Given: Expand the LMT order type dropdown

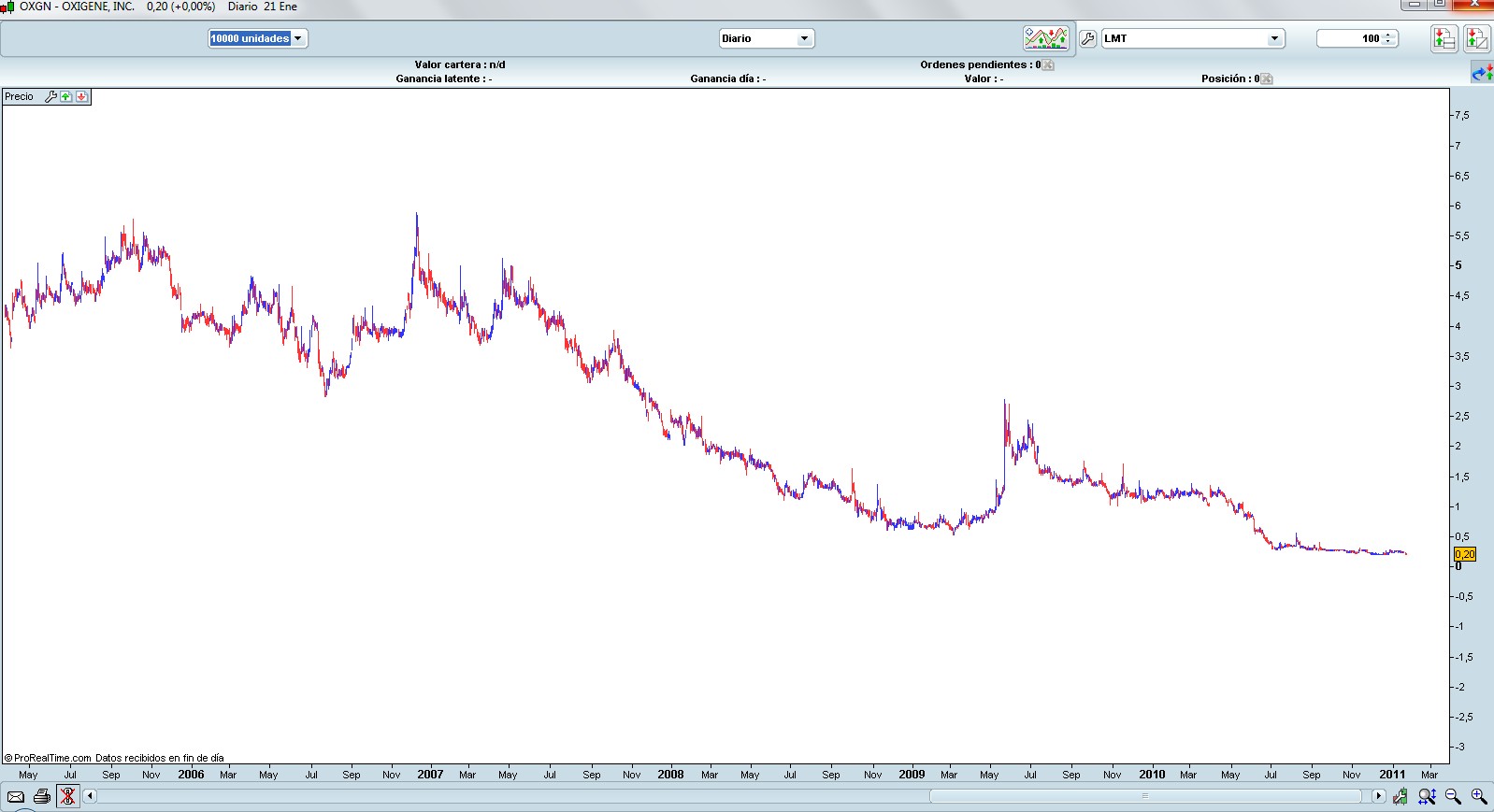Looking at the screenshot, I should coord(1273,38).
